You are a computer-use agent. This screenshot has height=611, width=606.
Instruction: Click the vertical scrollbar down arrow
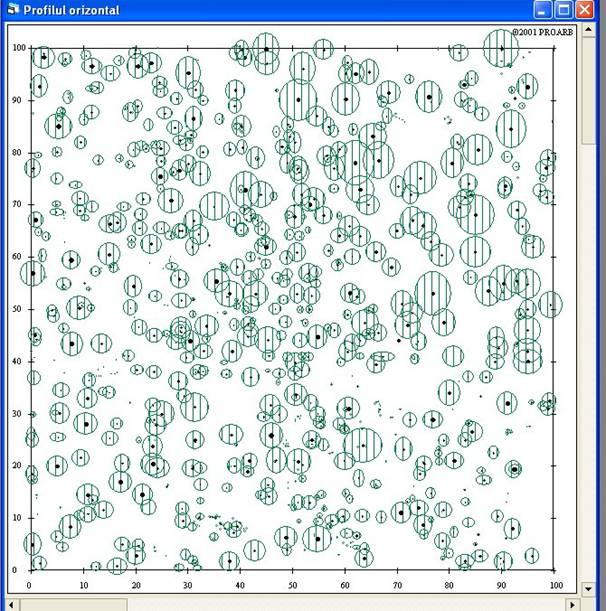pyautogui.click(x=588, y=588)
